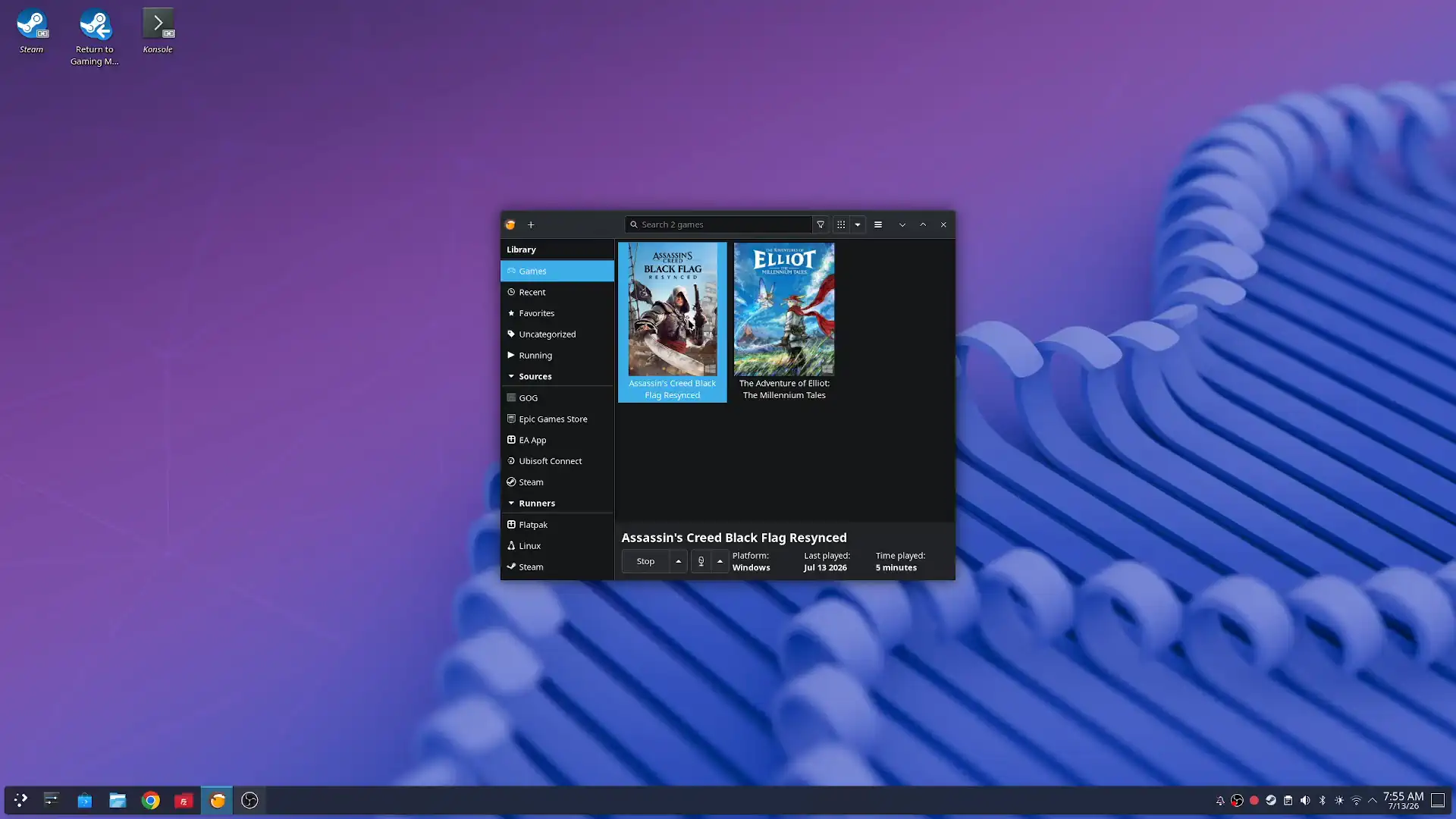Select the Assassin's Creed Black Flag cover
1456x819 pixels.
[x=673, y=309]
